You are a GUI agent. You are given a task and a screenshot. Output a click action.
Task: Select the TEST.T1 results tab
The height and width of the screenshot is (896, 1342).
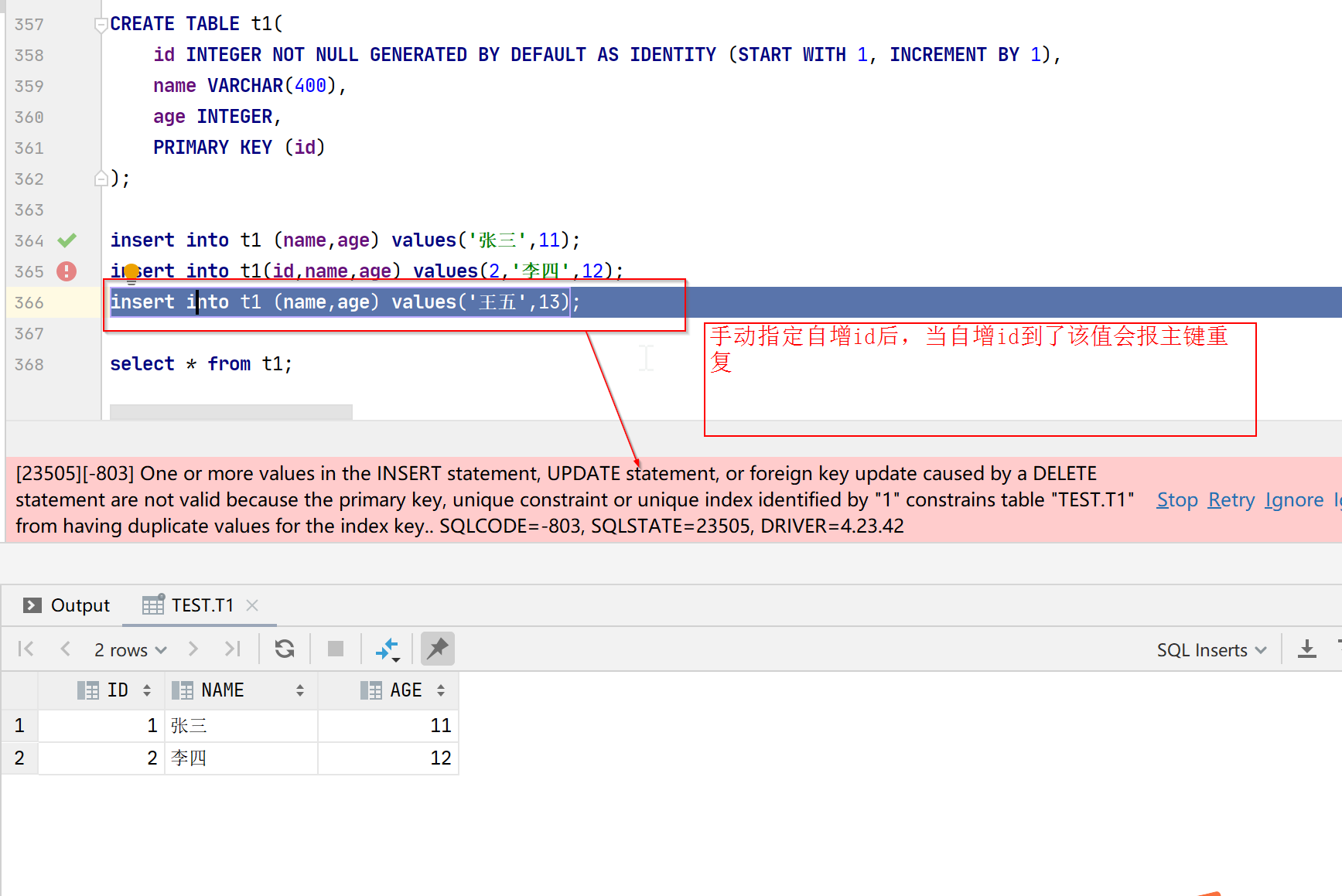point(201,605)
